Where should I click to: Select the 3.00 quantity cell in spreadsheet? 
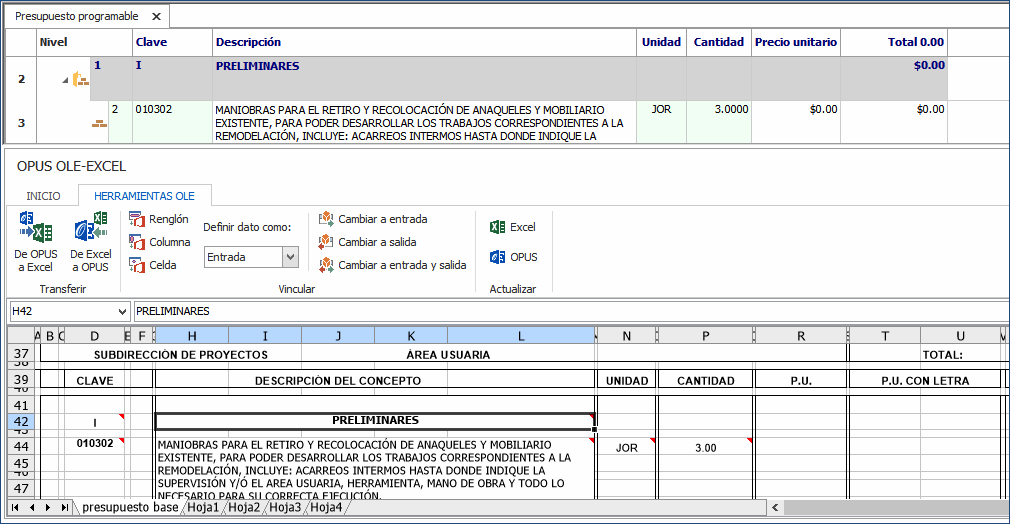(705, 448)
